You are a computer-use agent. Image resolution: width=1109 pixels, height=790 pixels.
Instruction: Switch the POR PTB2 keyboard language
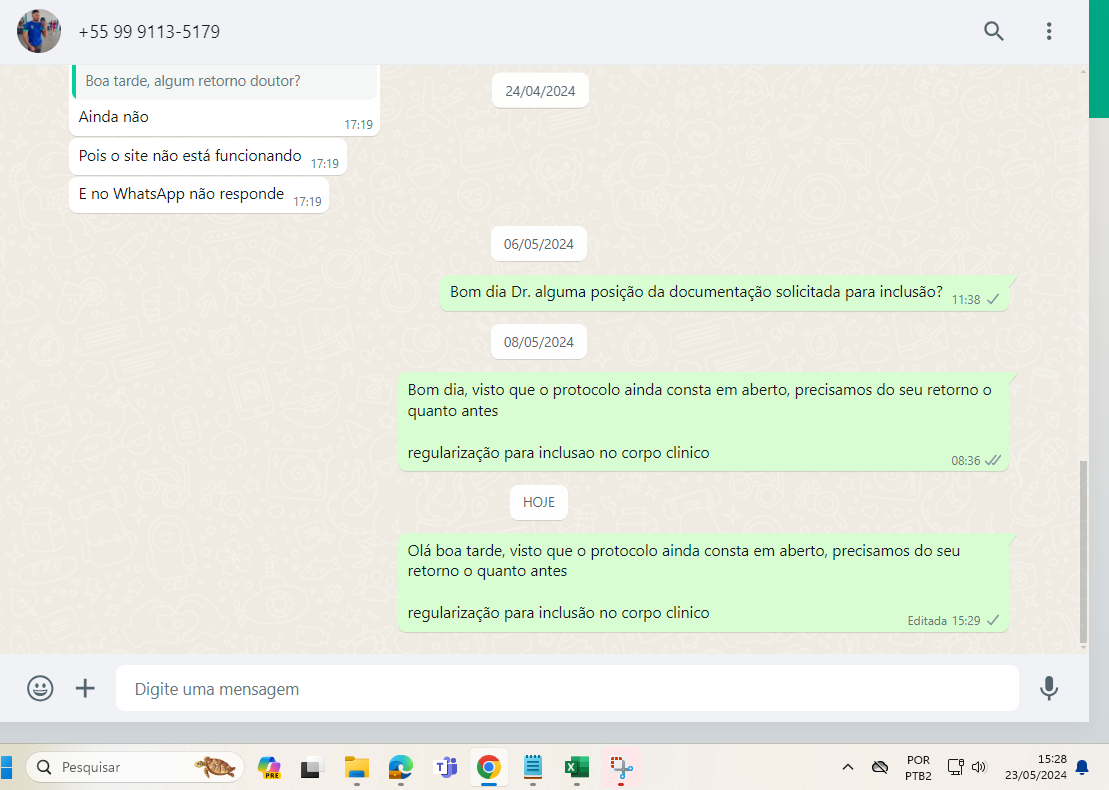(918, 767)
